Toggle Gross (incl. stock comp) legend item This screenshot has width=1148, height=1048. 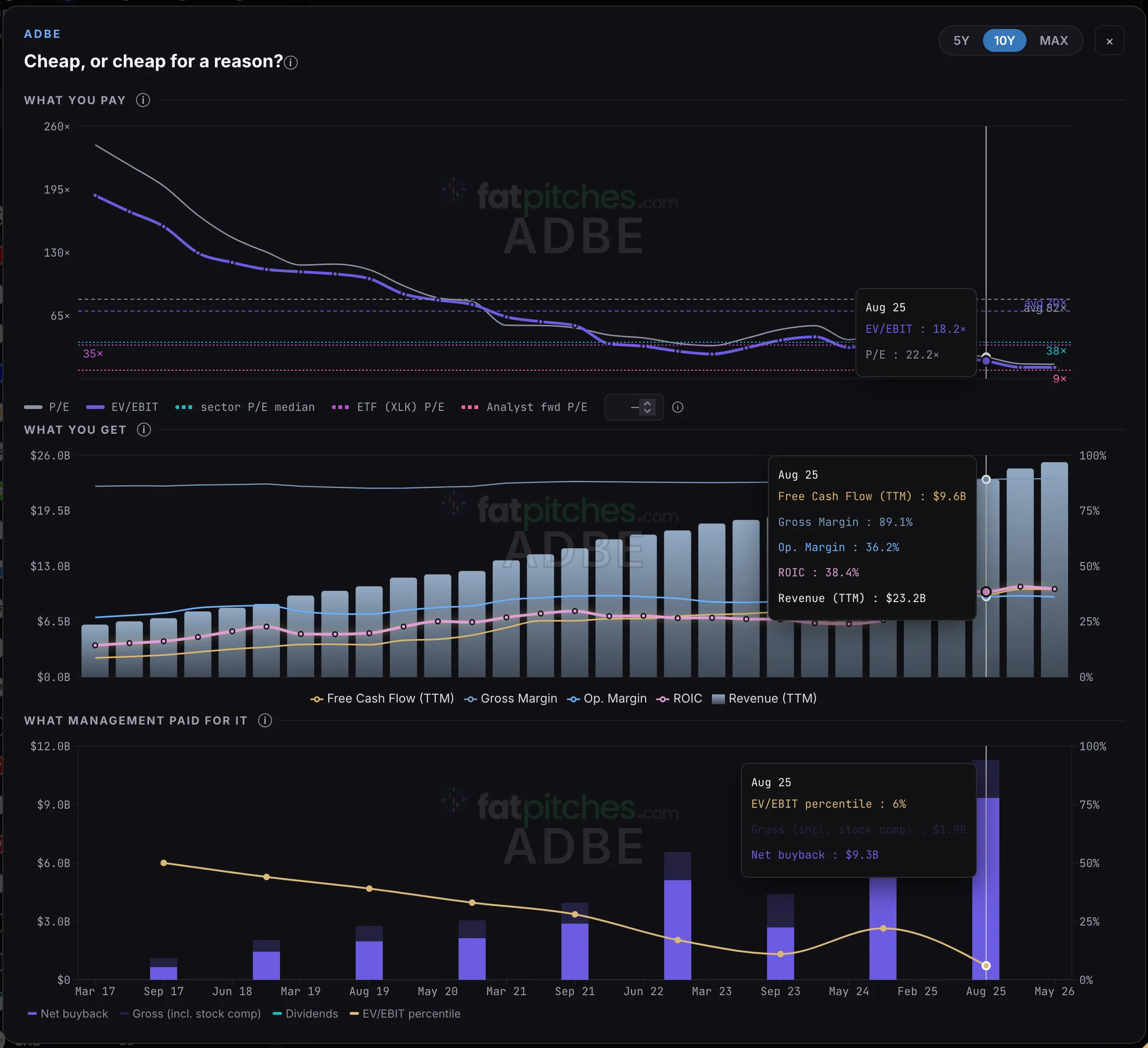pyautogui.click(x=190, y=1013)
